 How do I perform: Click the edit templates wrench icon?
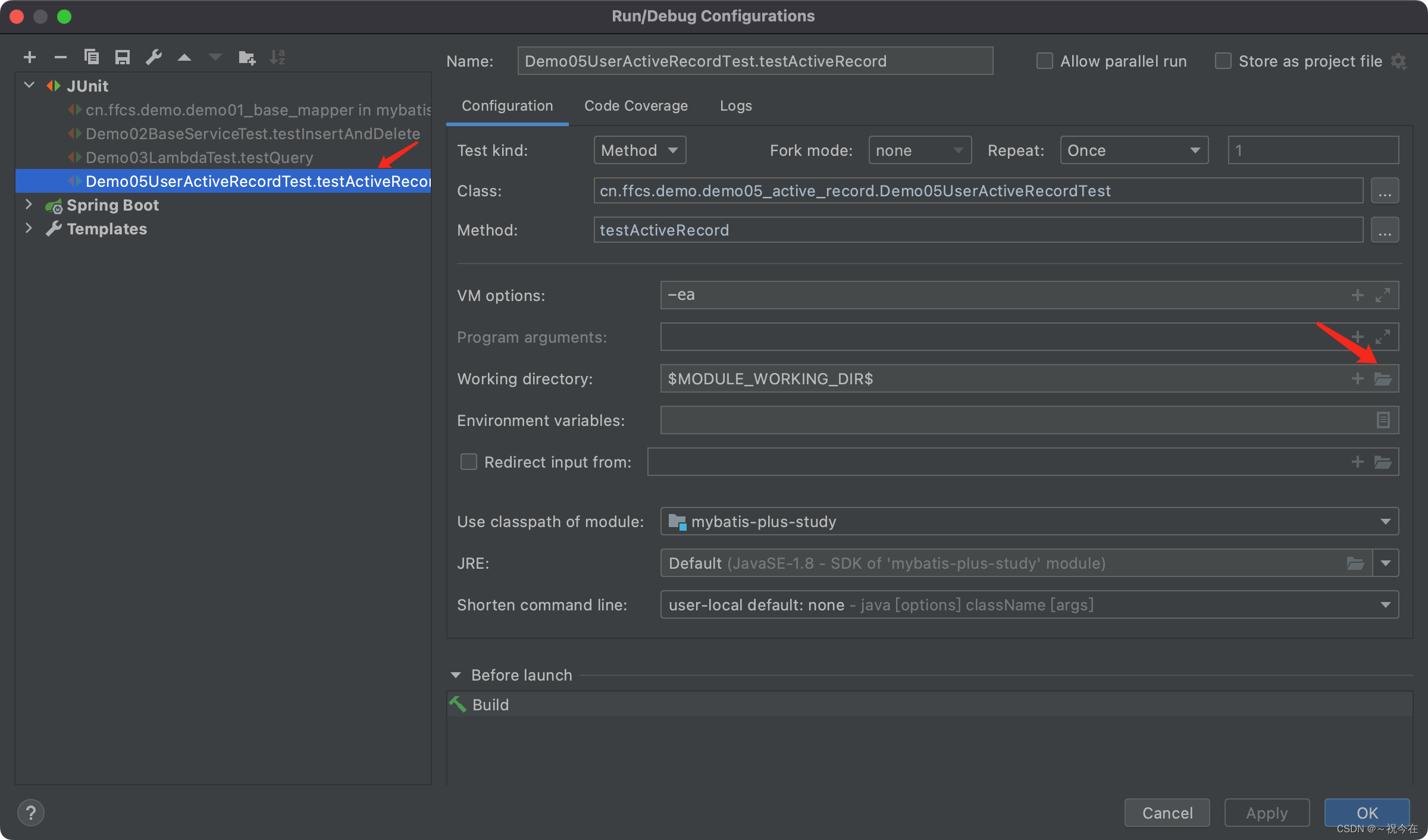154,57
